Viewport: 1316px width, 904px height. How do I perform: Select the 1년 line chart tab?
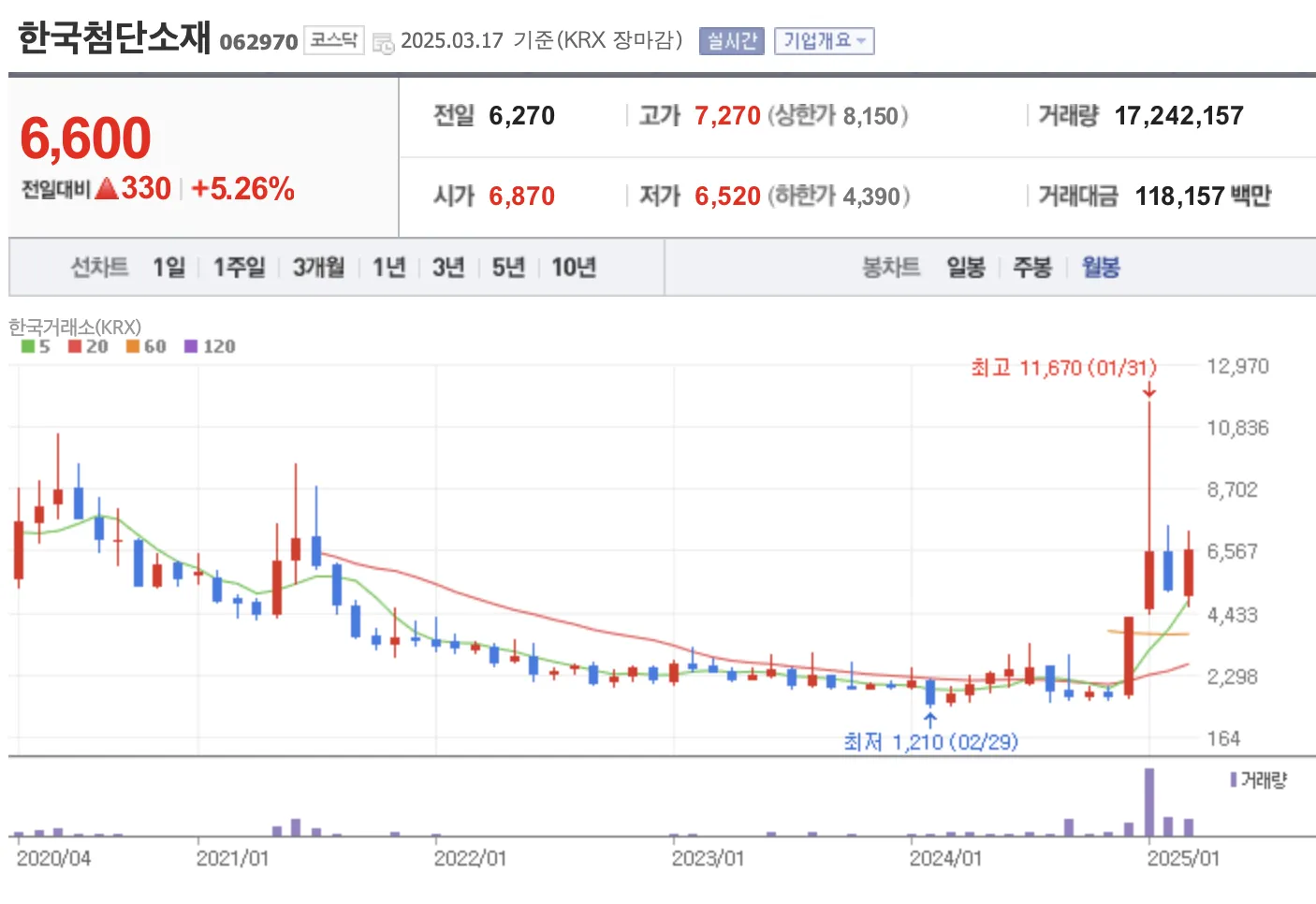(x=389, y=268)
